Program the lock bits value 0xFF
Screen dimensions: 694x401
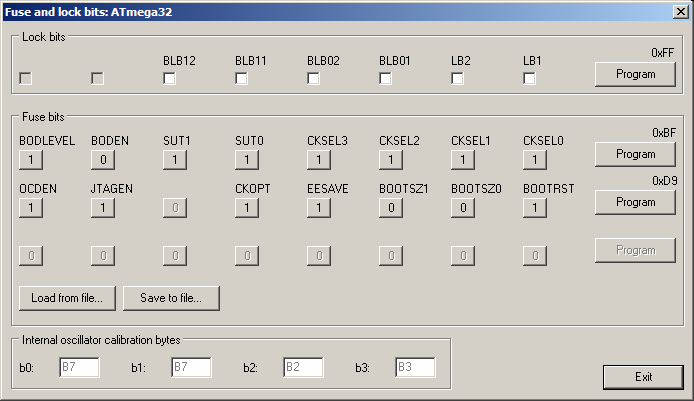pos(636,74)
